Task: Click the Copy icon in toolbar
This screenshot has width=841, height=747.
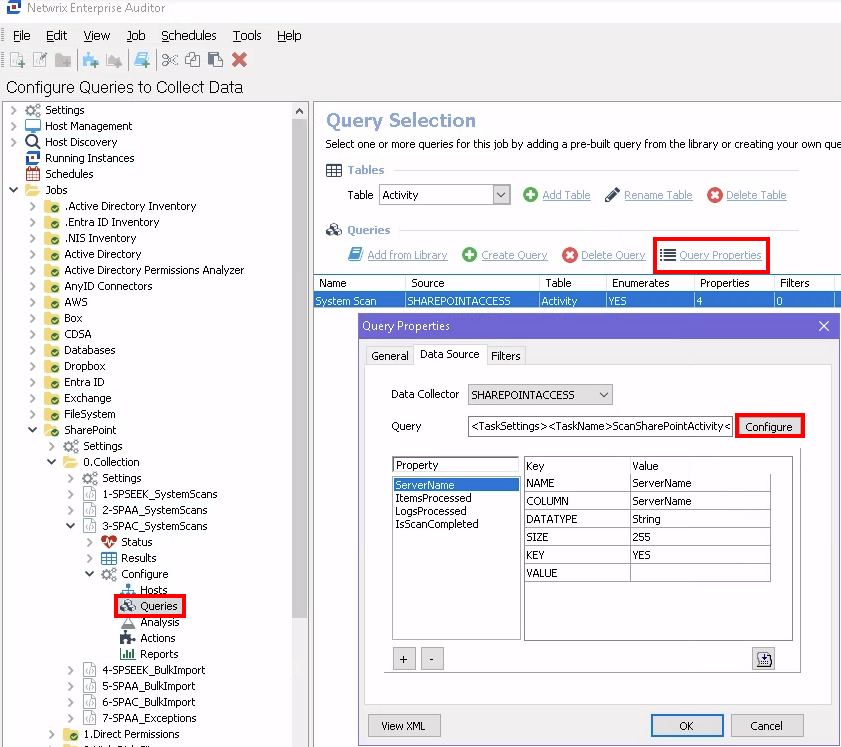Action: click(193, 60)
